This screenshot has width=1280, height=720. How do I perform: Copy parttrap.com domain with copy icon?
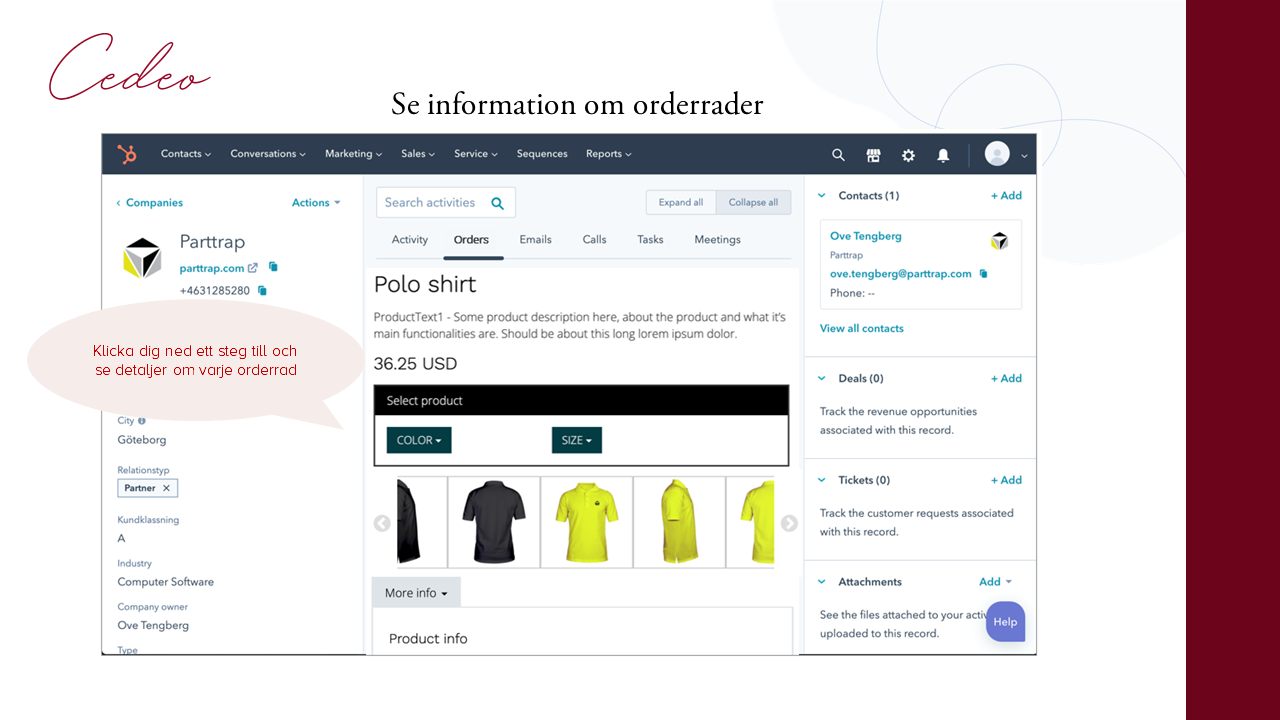(x=273, y=267)
